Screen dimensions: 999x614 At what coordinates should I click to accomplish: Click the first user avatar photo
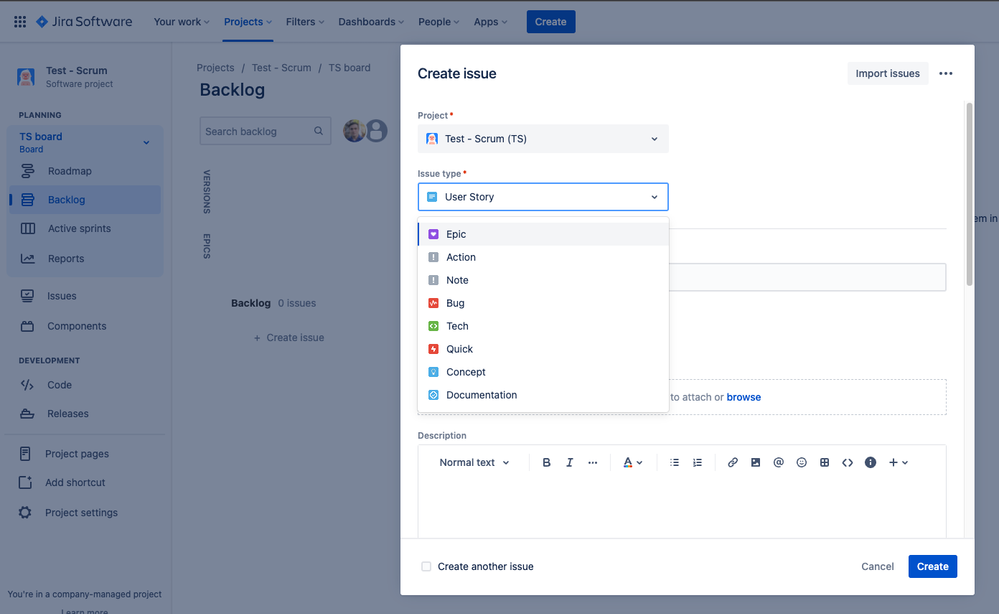(354, 131)
